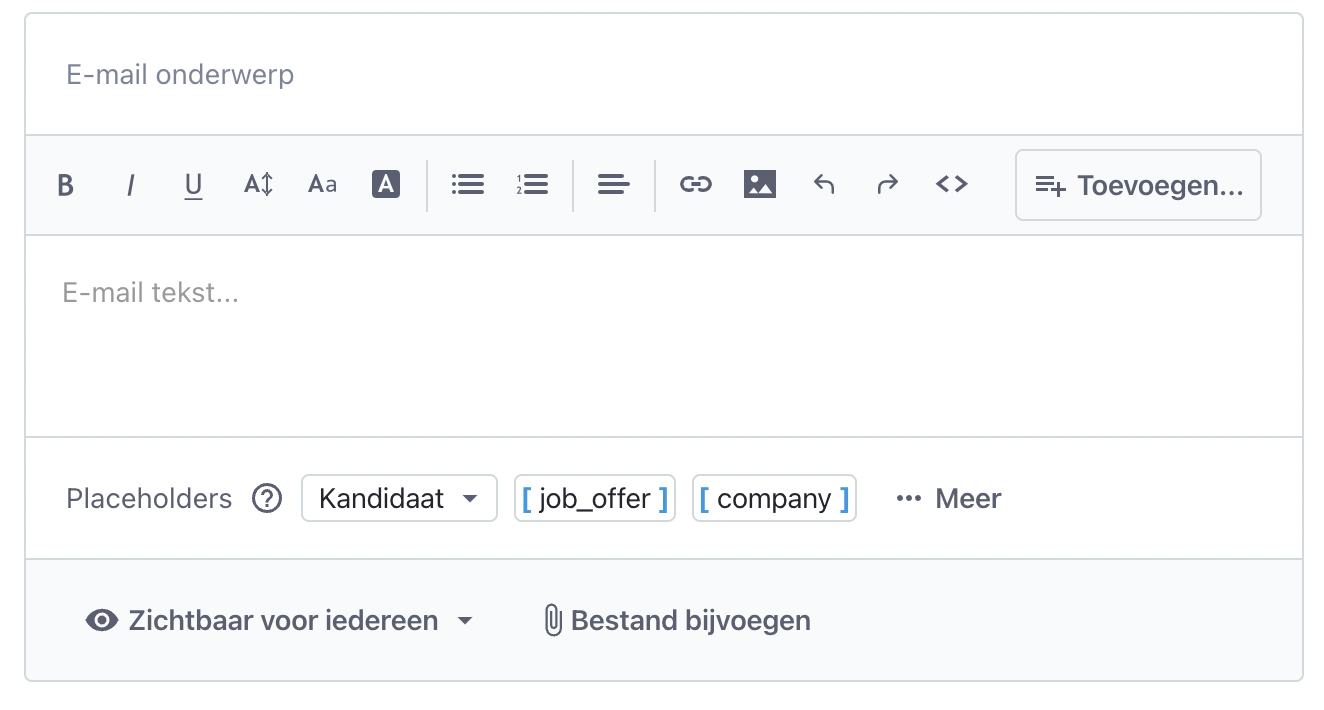Apply bold formatting
Viewport: 1324px width, 710px height.
pos(65,184)
